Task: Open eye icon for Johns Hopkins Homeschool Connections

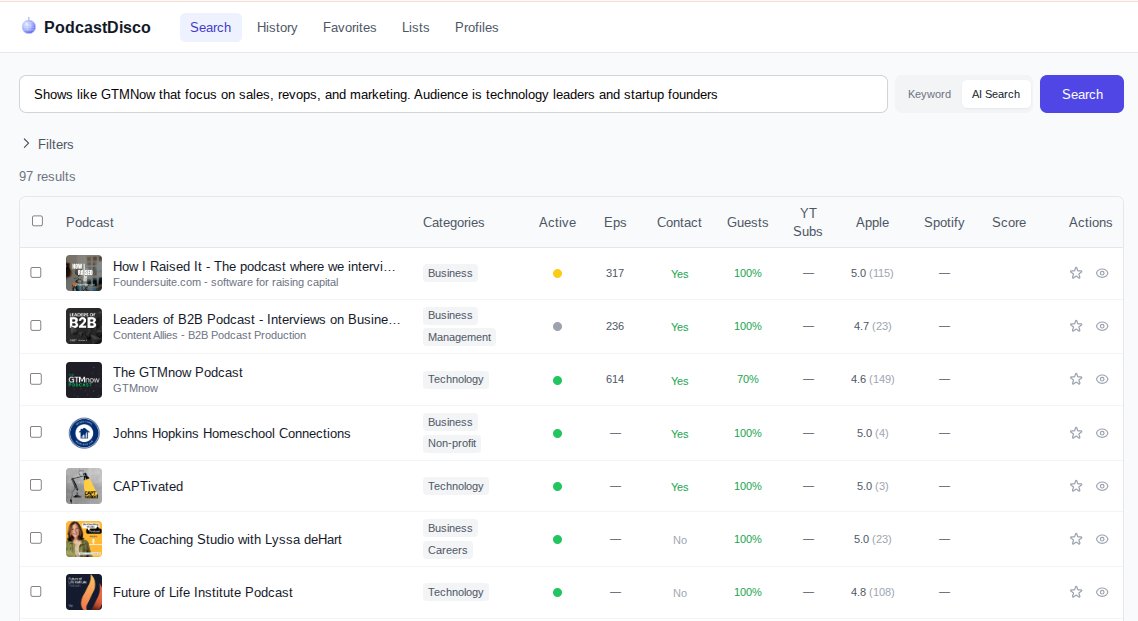Action: coord(1102,433)
